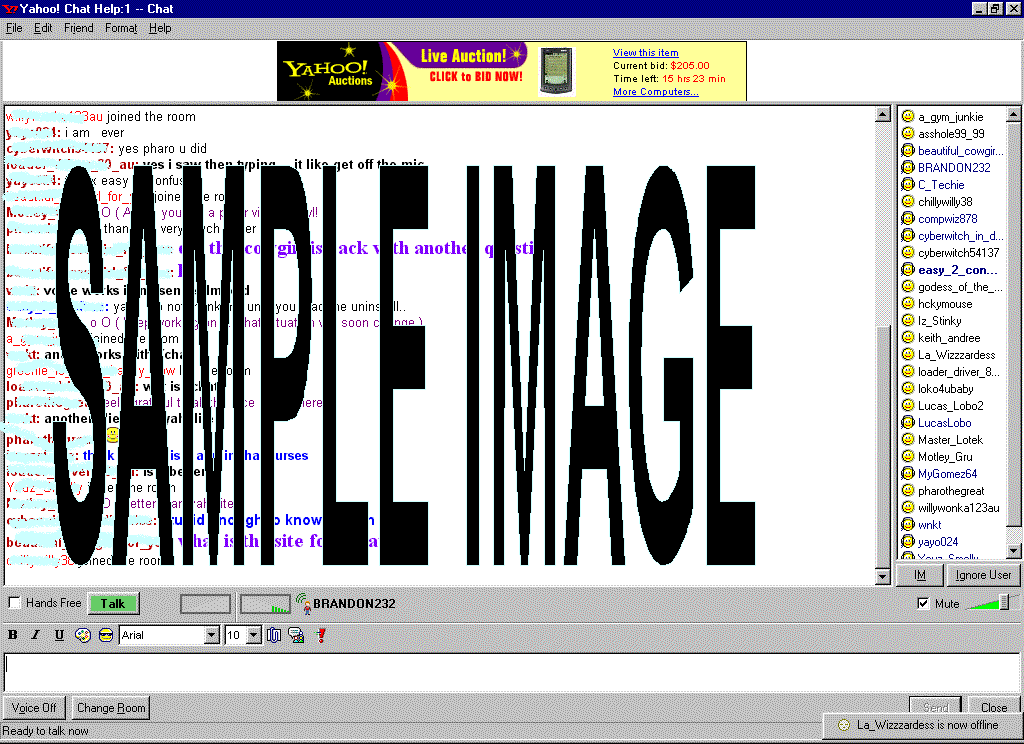Click the red exclamation audible icon

[x=320, y=634]
